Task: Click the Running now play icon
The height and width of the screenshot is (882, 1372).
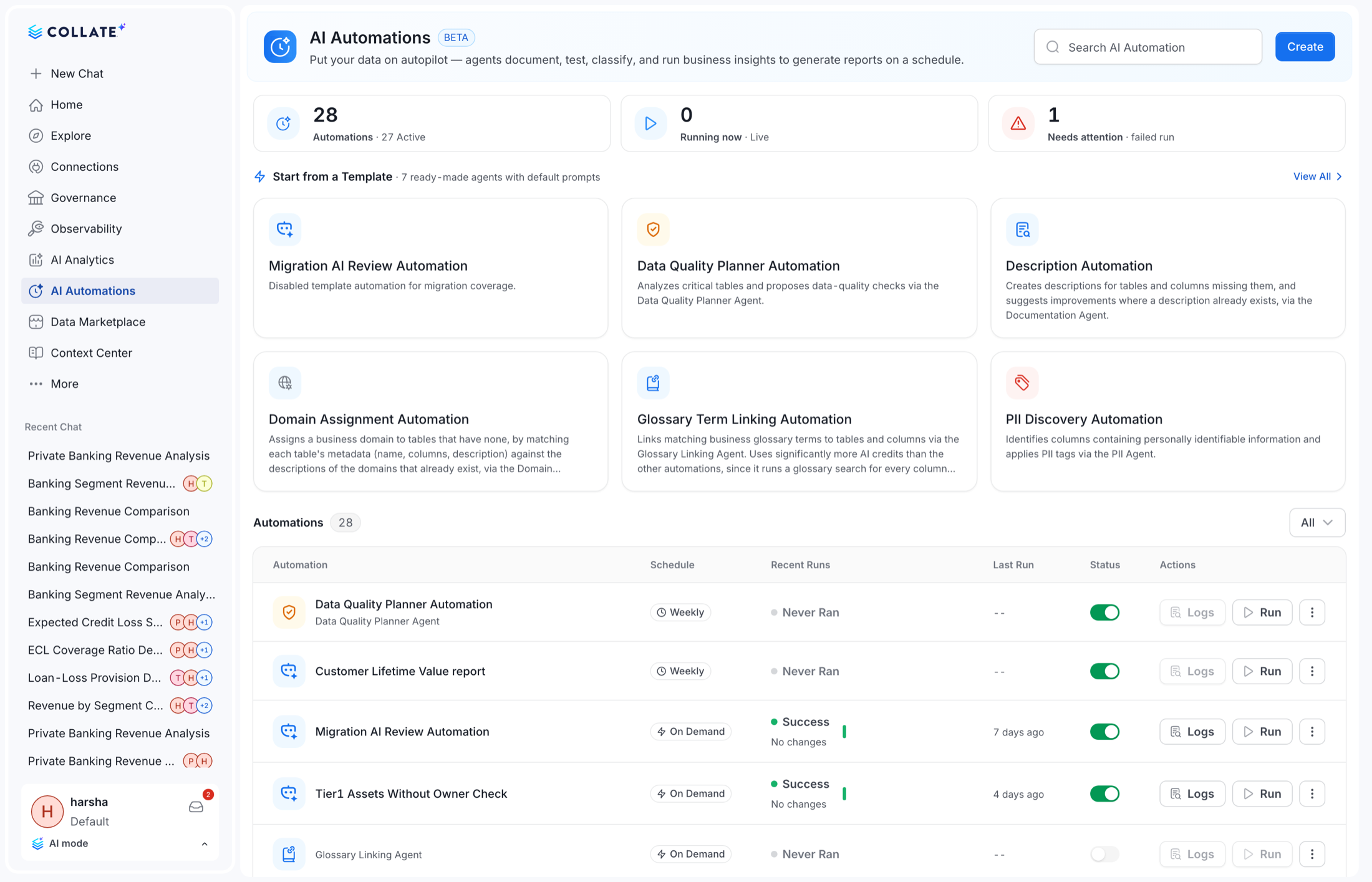Action: click(650, 124)
